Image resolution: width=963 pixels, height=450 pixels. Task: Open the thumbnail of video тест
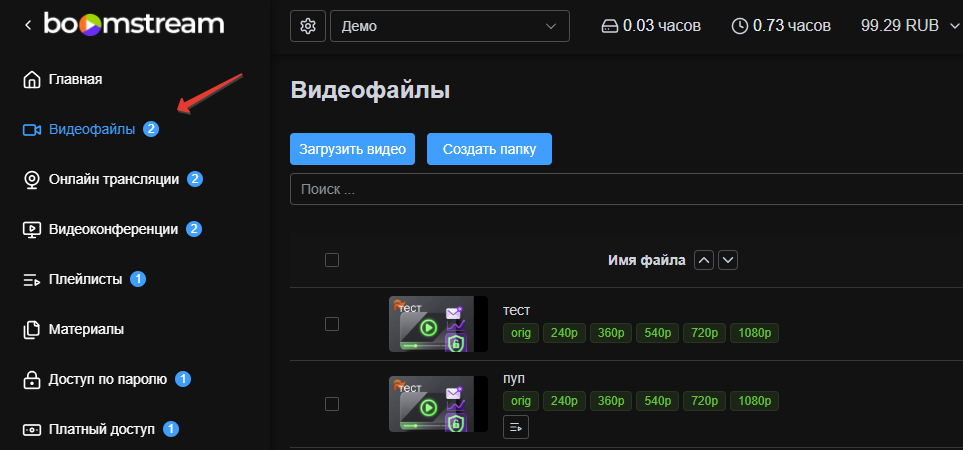(x=439, y=324)
